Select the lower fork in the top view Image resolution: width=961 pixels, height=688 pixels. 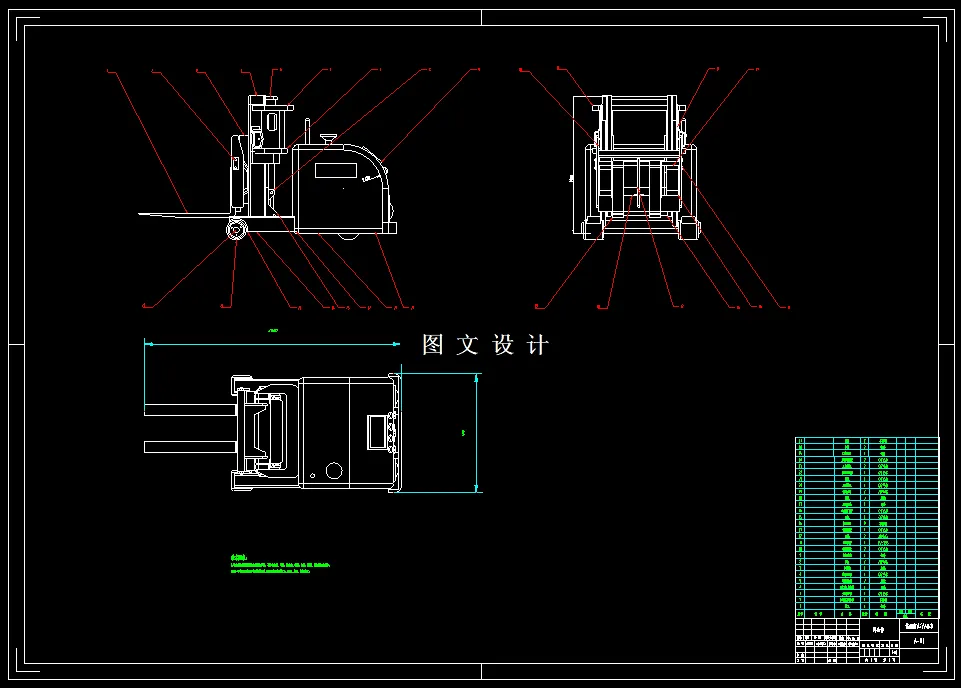point(190,447)
